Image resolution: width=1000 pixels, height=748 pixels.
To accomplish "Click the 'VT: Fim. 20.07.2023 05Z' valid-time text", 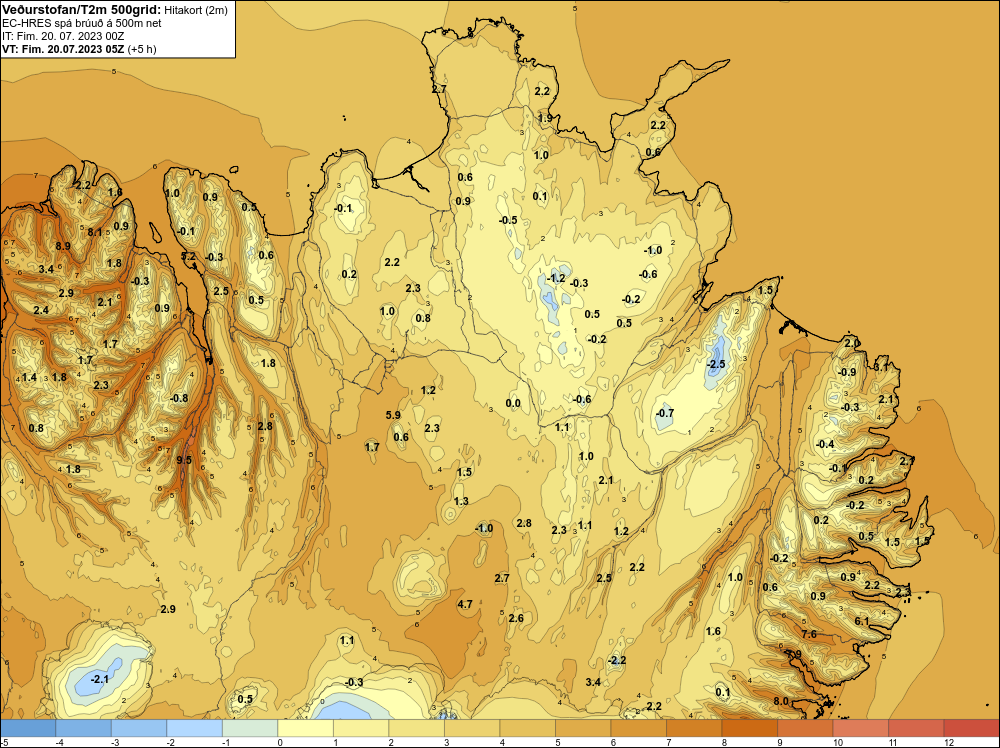I will (63, 48).
